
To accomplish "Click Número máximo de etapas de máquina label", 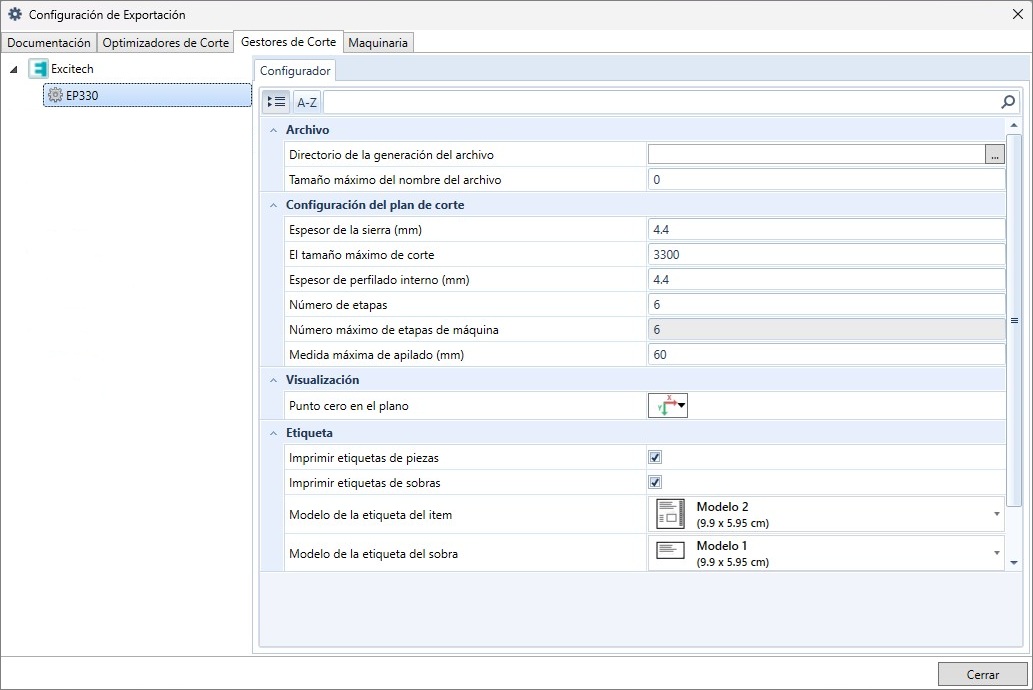I will point(393,330).
